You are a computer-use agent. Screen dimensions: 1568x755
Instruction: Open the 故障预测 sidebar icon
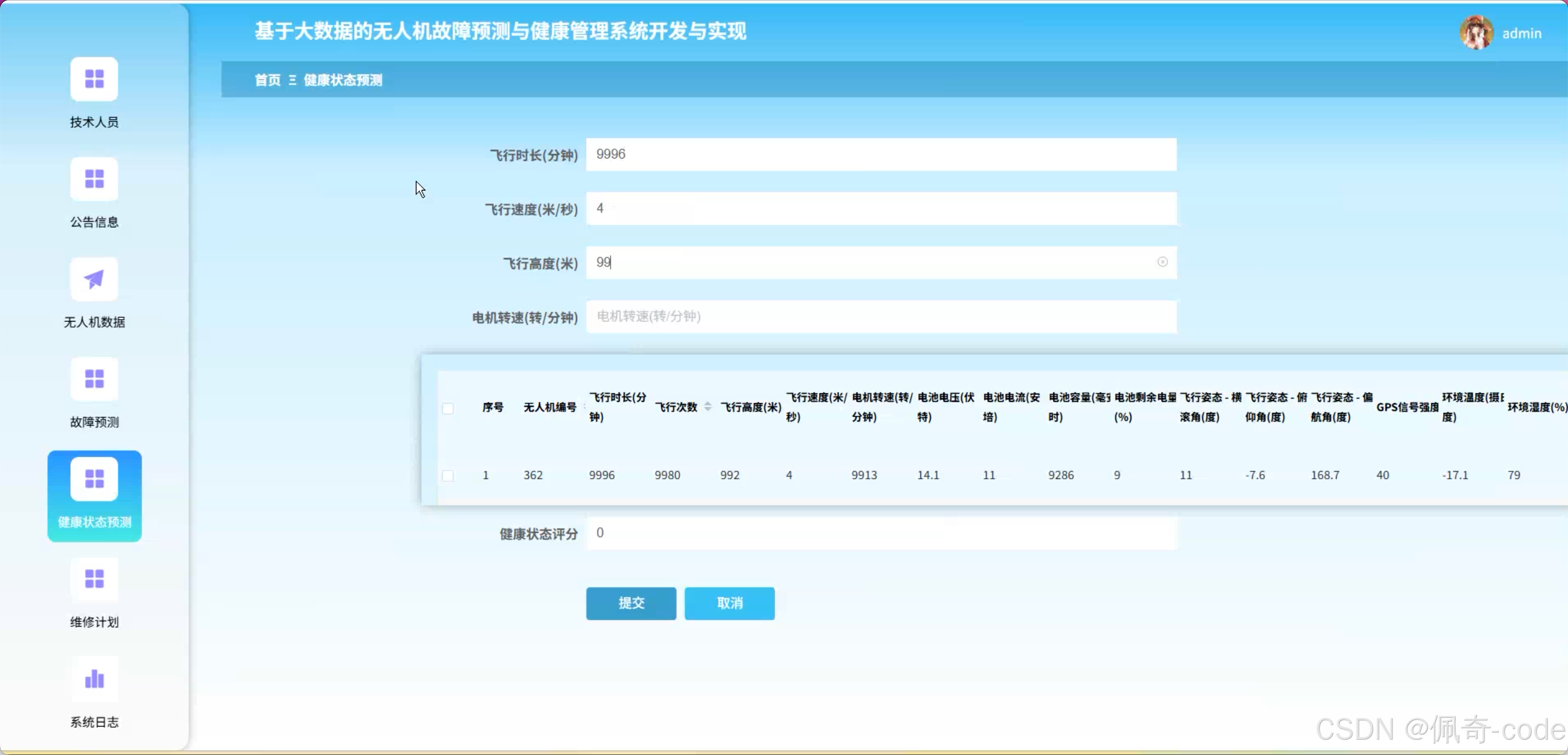click(94, 379)
